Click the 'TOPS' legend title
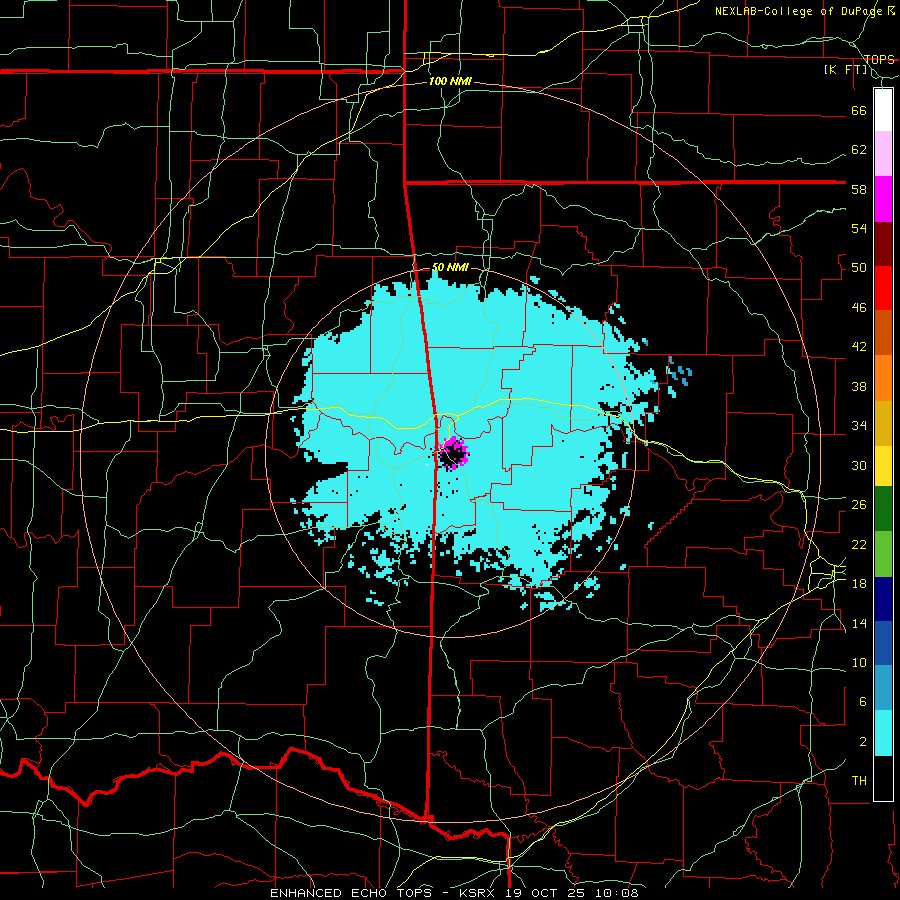 click(x=879, y=59)
